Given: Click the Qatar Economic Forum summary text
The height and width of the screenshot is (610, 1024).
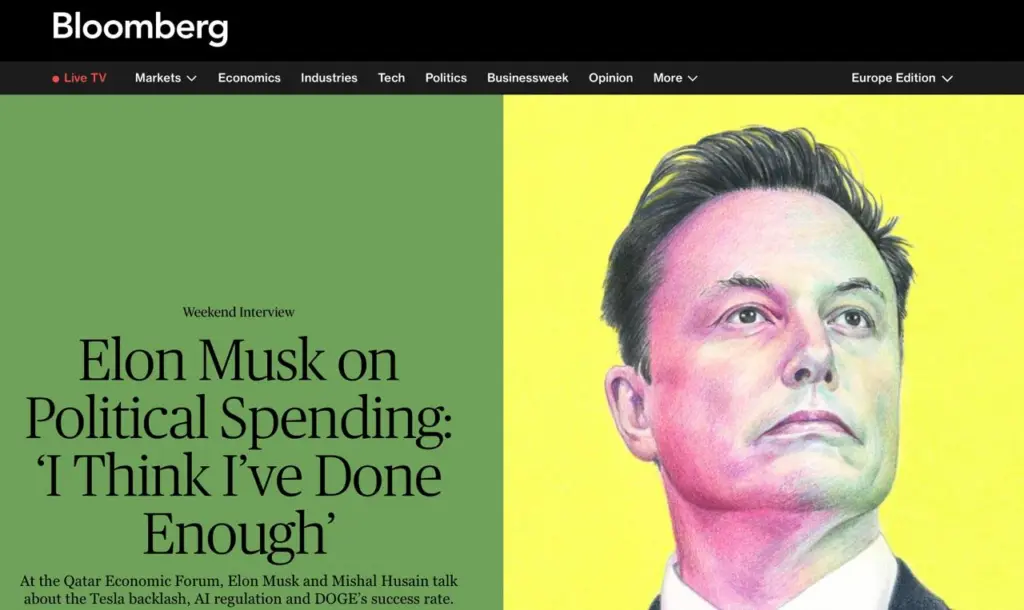Looking at the screenshot, I should click(238, 590).
